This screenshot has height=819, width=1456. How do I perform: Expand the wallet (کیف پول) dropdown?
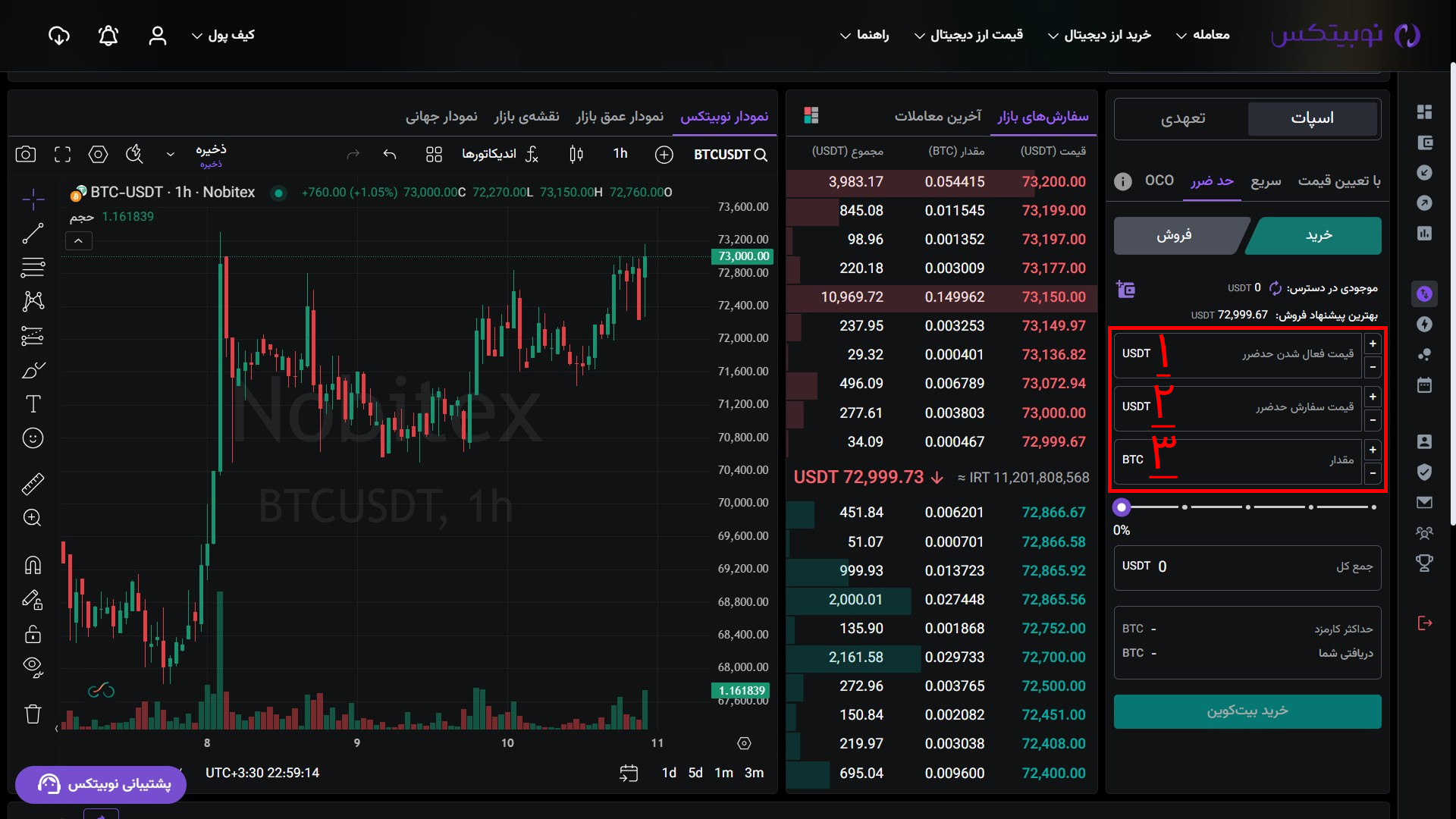tap(223, 36)
